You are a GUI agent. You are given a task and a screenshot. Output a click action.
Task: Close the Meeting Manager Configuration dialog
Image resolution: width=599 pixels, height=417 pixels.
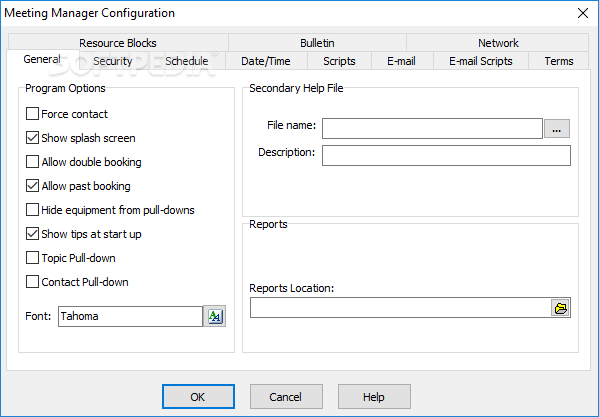tap(583, 13)
